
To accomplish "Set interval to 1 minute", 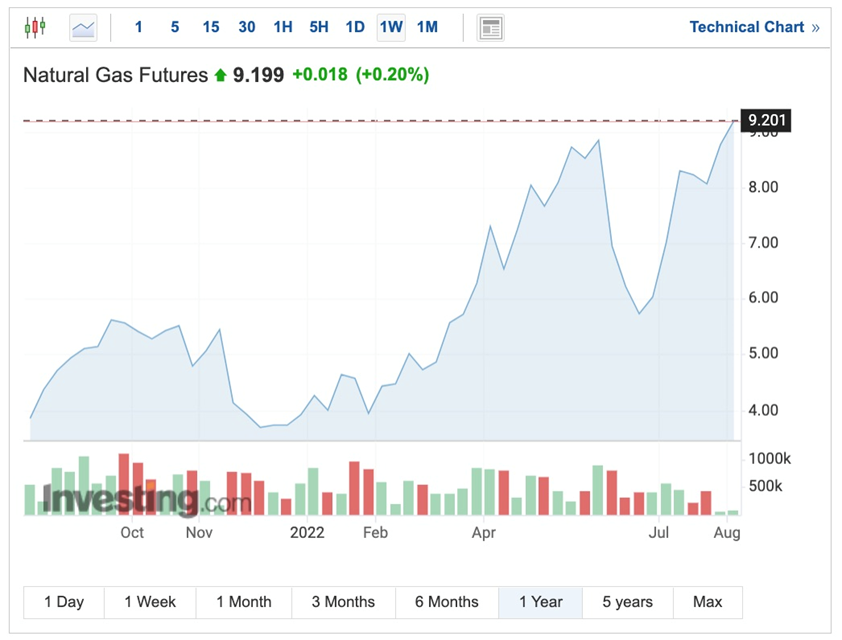I will pyautogui.click(x=138, y=27).
